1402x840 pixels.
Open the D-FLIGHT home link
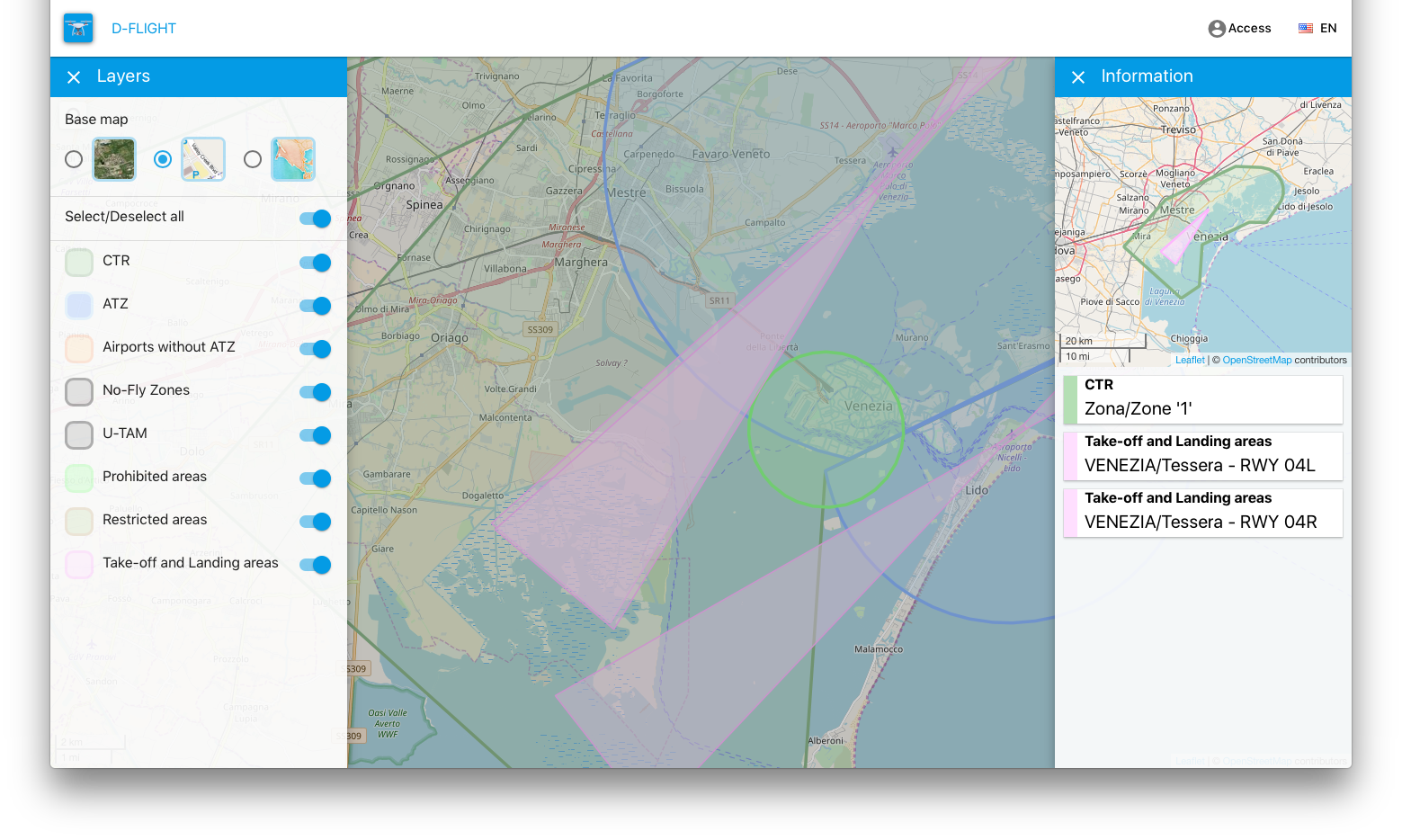tap(144, 29)
